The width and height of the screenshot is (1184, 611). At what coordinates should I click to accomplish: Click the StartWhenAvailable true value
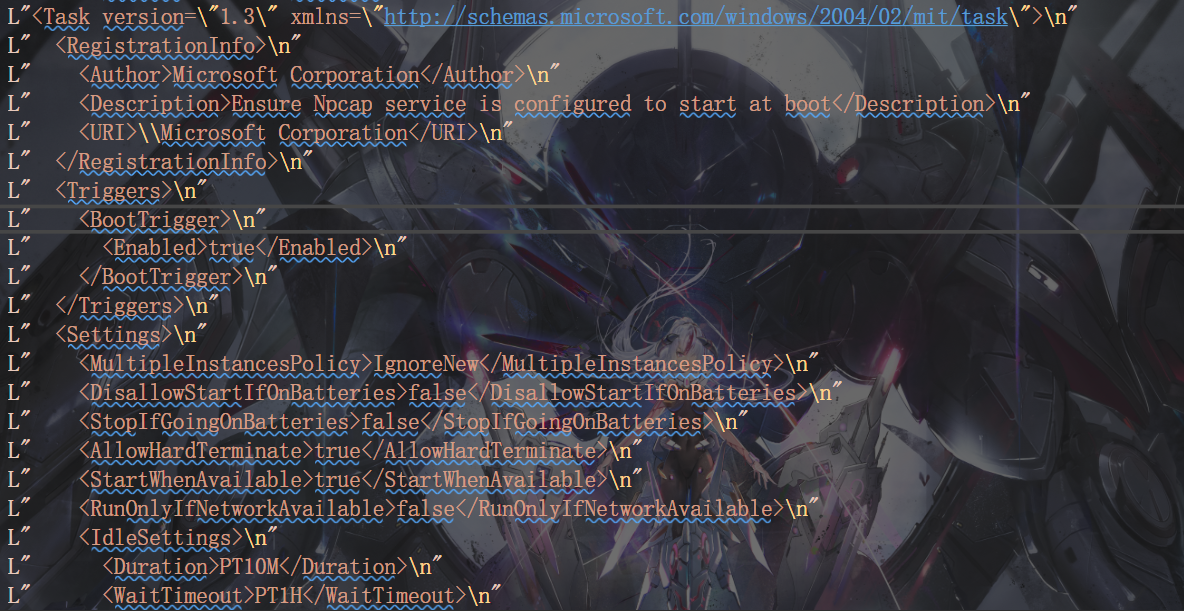pos(338,480)
